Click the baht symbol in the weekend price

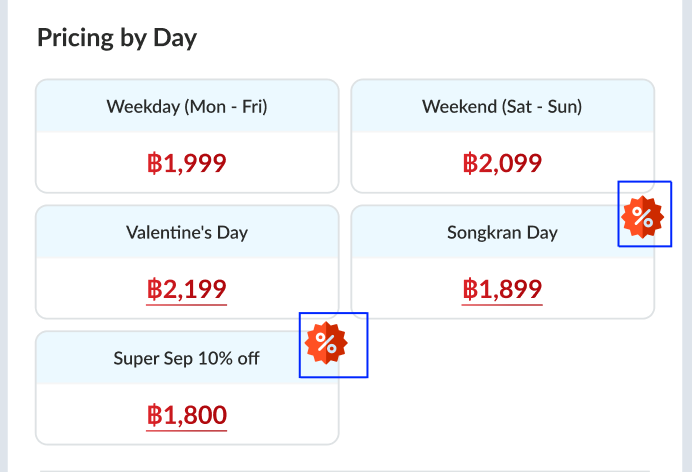click(x=470, y=163)
